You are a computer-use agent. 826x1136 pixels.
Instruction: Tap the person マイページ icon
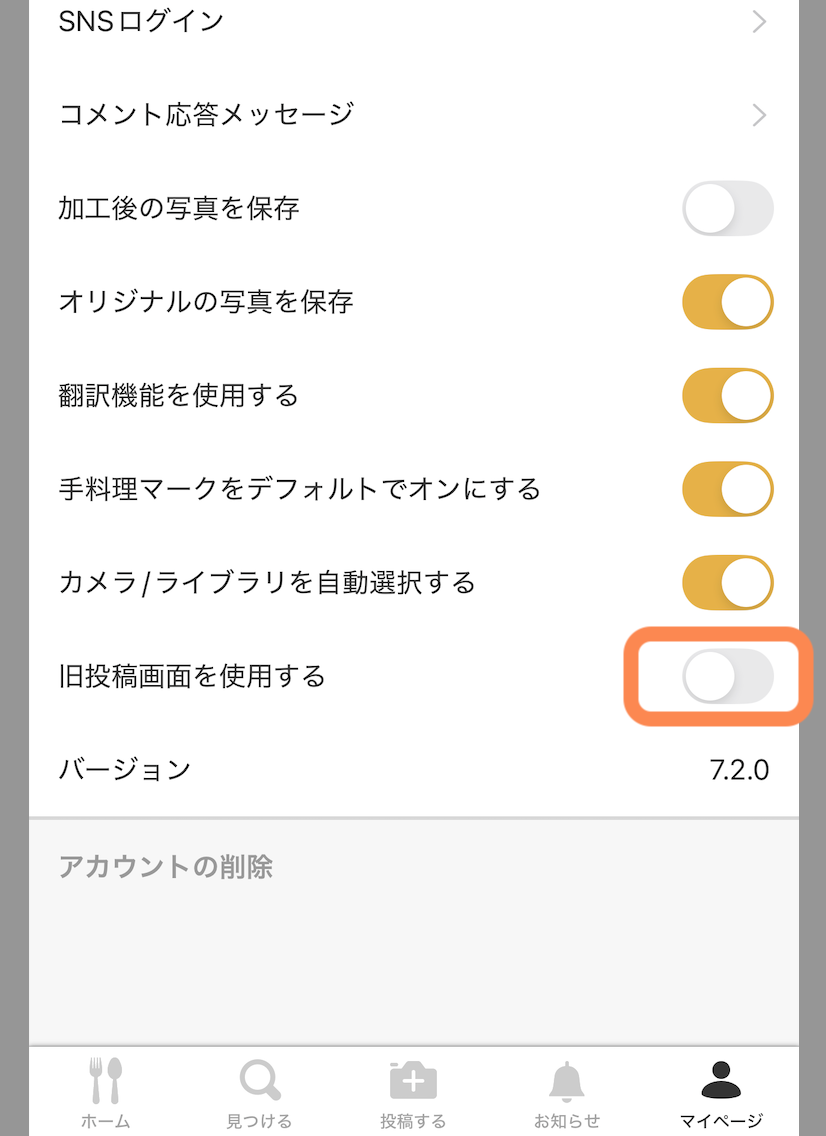pyautogui.click(x=720, y=1080)
